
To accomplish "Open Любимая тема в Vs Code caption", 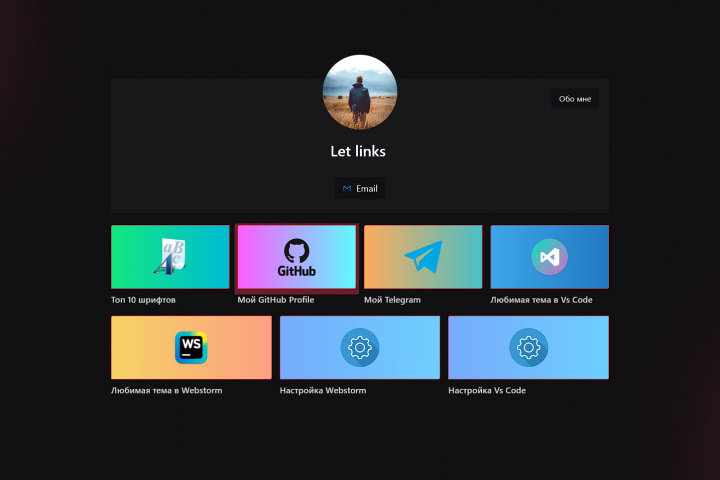I will point(541,300).
